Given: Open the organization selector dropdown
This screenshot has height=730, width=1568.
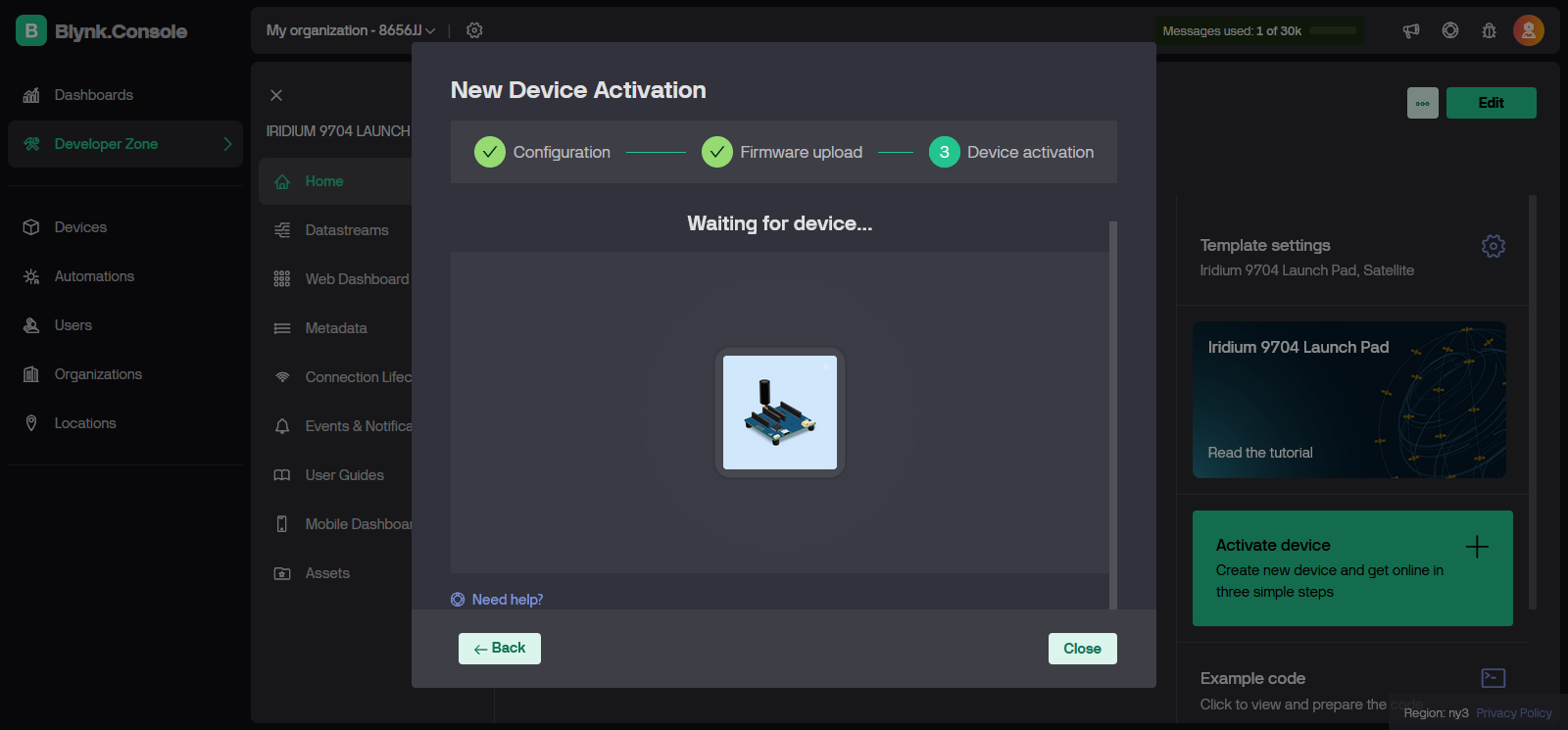Looking at the screenshot, I should [351, 30].
